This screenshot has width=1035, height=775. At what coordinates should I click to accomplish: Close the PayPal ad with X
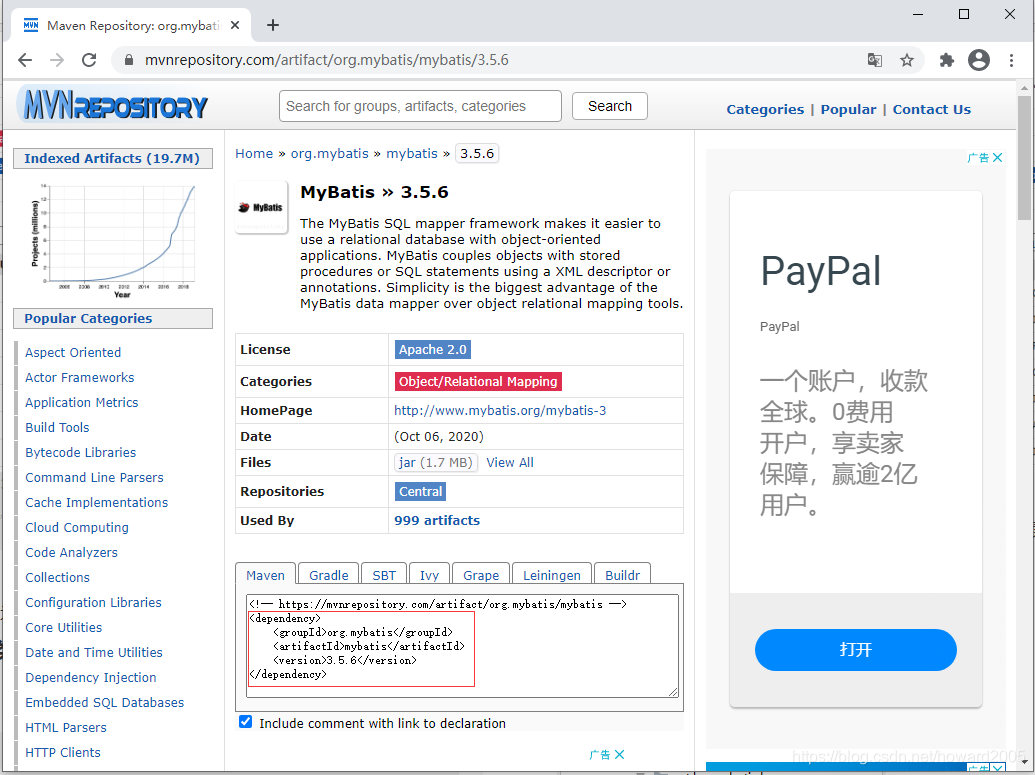click(997, 157)
